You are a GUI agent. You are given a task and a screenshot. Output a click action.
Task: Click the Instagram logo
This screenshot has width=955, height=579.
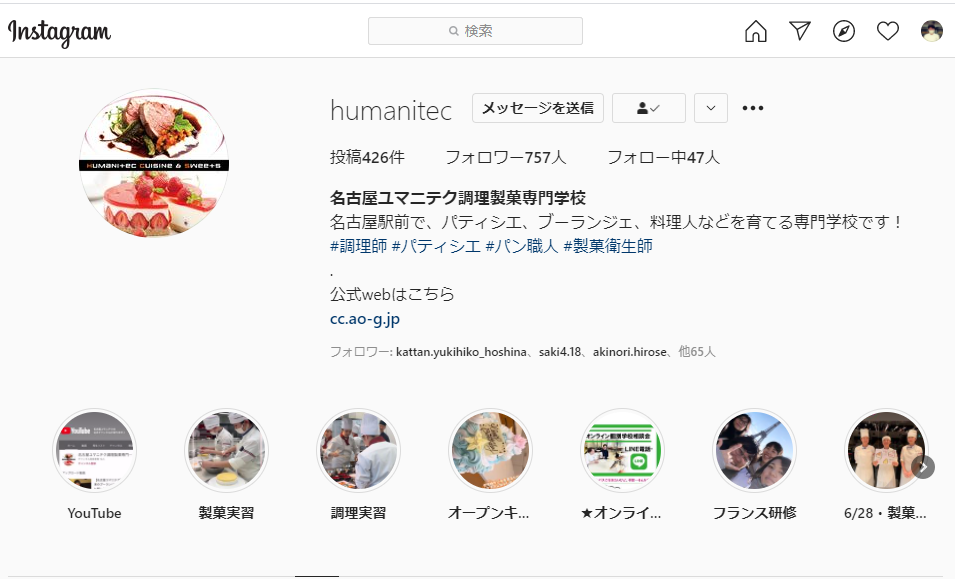(59, 32)
